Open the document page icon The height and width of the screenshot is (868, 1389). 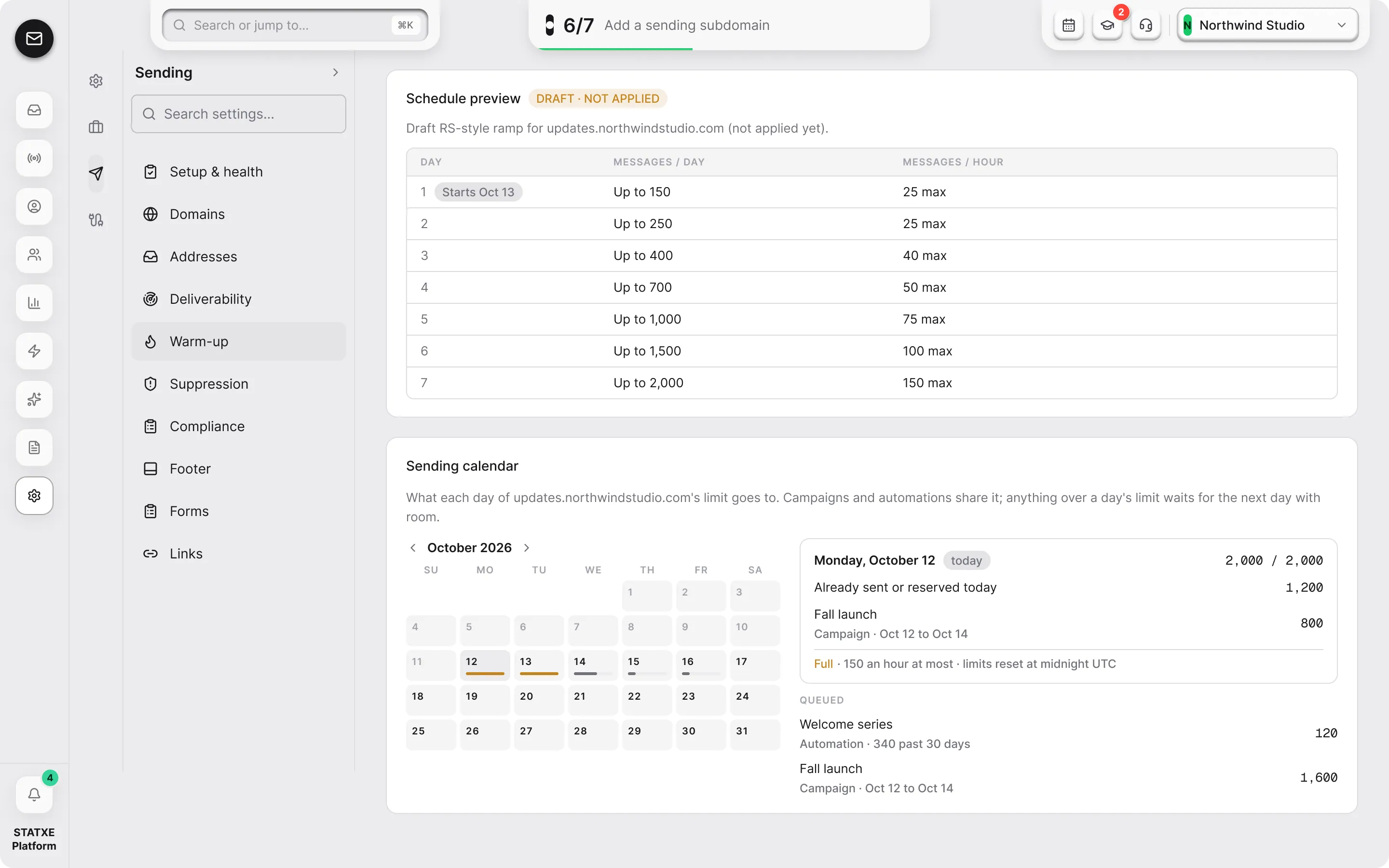[34, 448]
